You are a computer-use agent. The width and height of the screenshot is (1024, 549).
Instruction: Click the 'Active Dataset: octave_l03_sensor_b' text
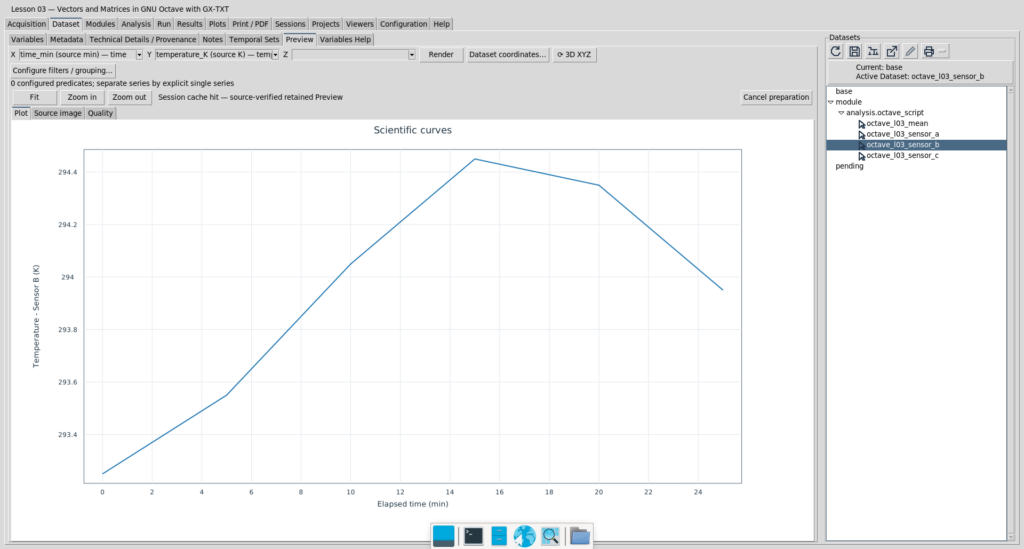920,76
